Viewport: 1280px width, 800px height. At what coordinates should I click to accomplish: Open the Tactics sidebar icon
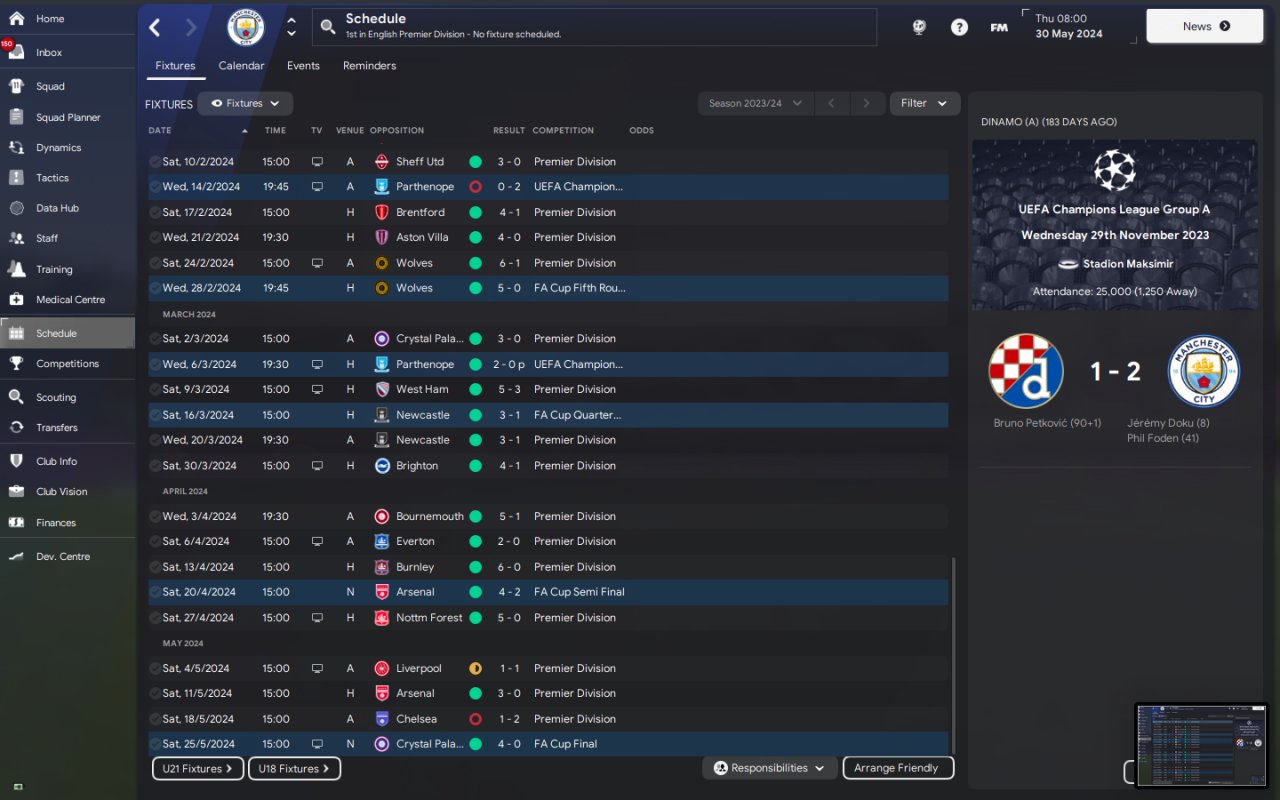tap(16, 178)
